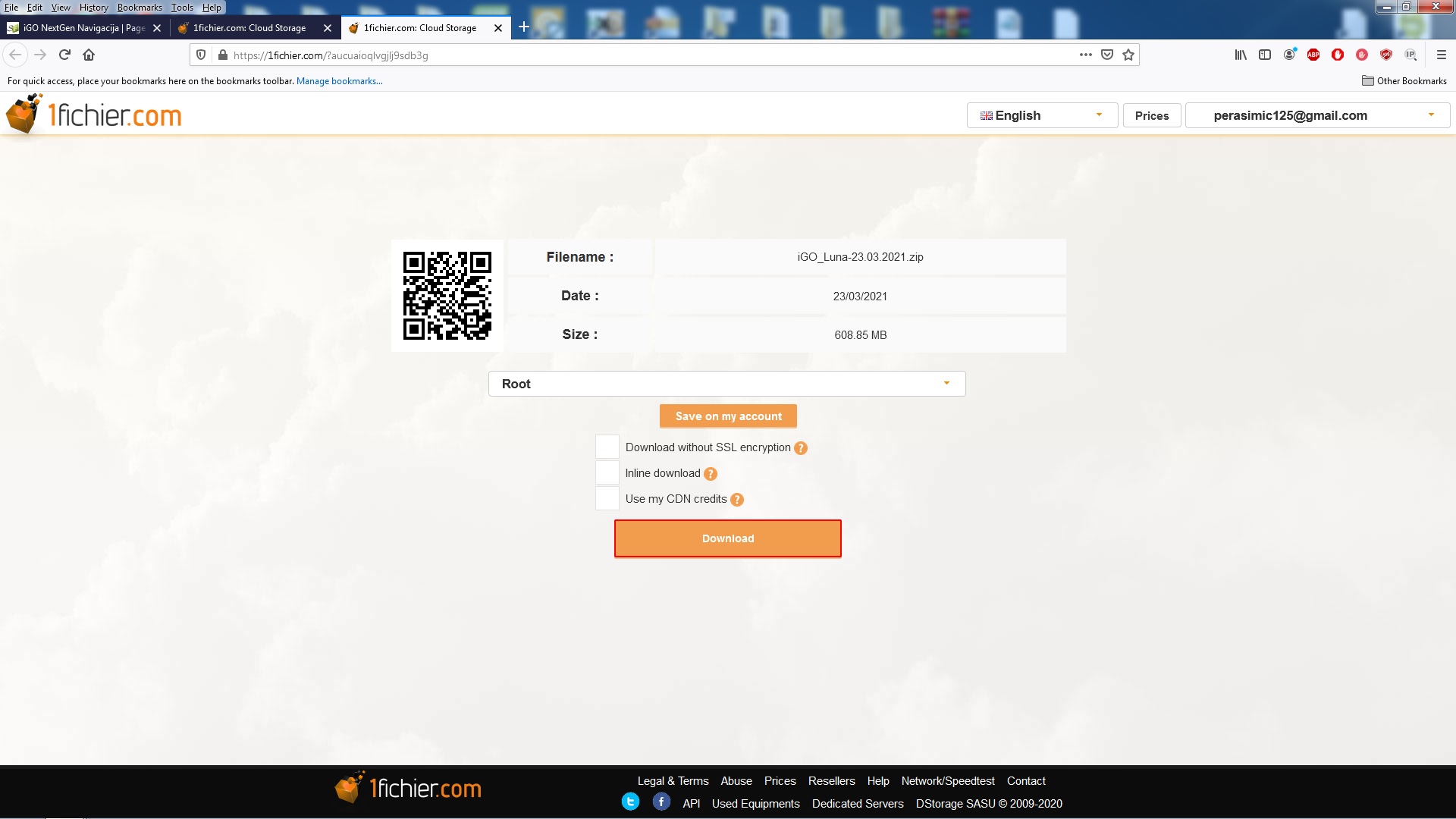Open the 1fichier Facebook page icon
Viewport: 1456px width, 819px height.
click(661, 802)
